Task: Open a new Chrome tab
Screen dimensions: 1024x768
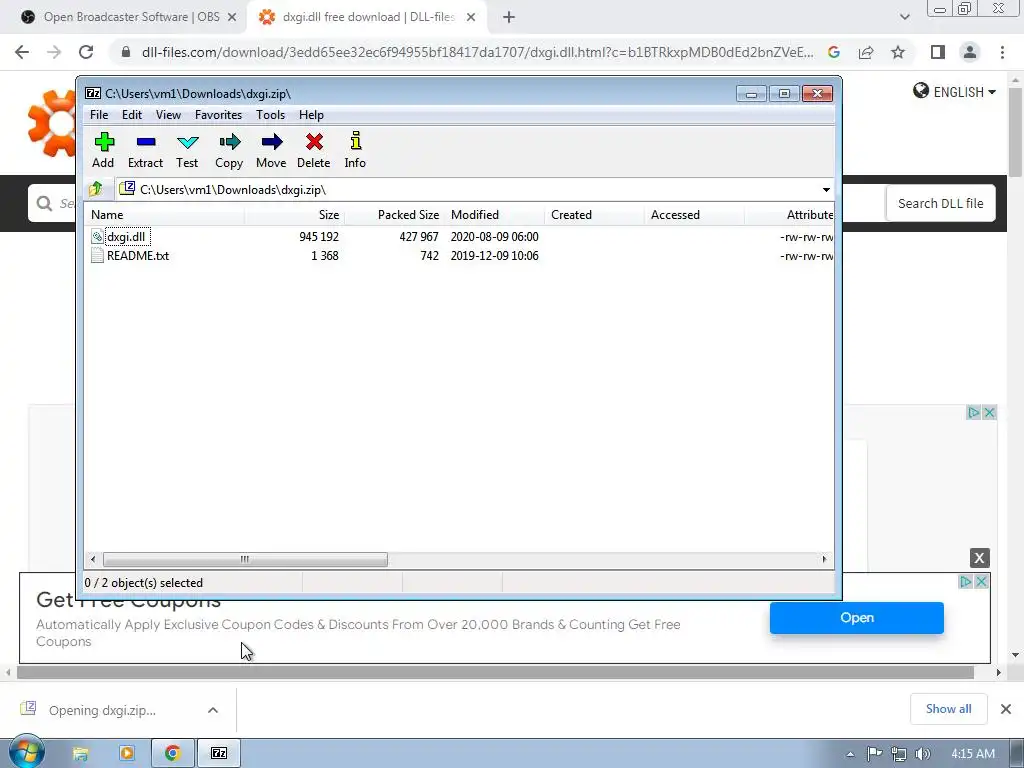Action: coord(509,18)
